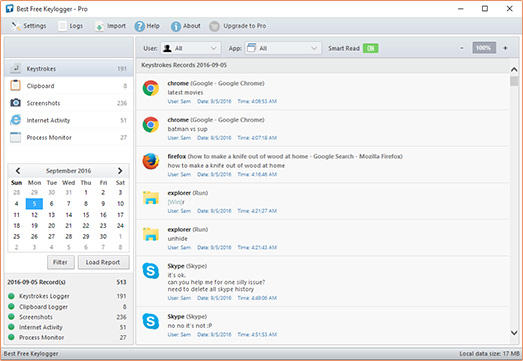Select September 17 in calendar
This screenshot has height=361, width=523.
pyautogui.click(x=120, y=215)
